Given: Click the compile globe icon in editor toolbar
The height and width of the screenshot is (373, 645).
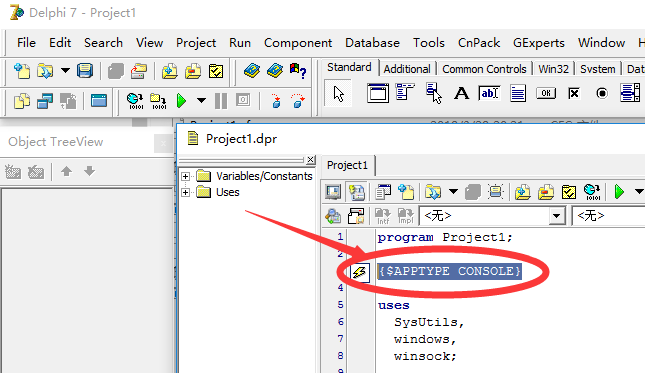Looking at the screenshot, I should (592, 192).
